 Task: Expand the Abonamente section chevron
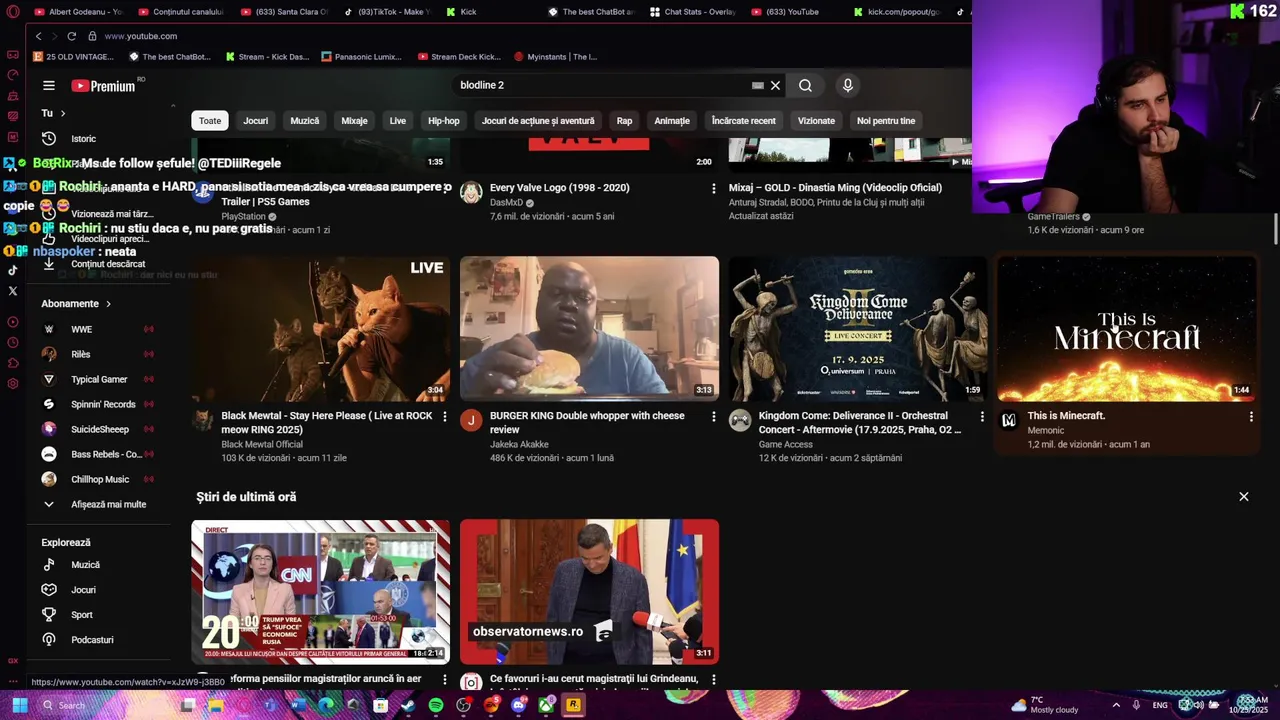point(108,304)
